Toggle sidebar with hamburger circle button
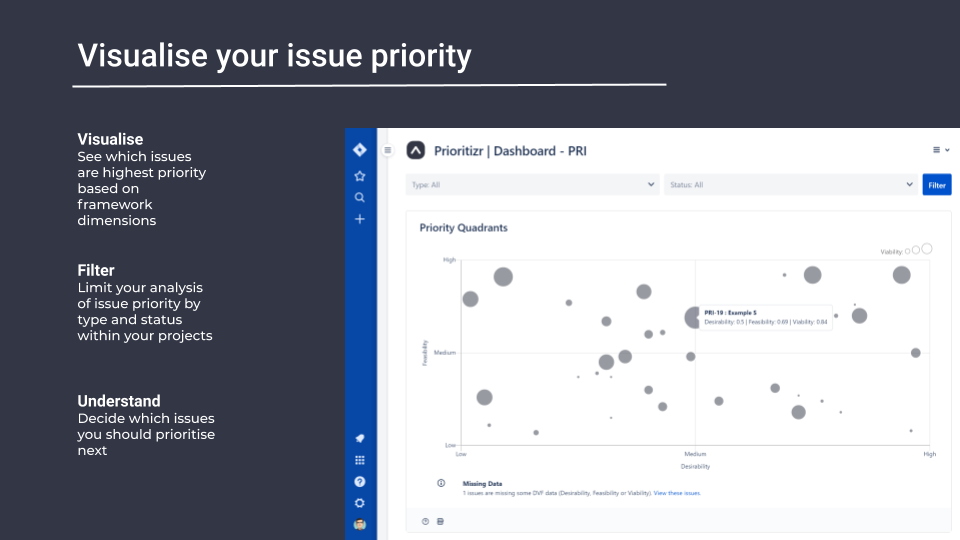 [388, 150]
